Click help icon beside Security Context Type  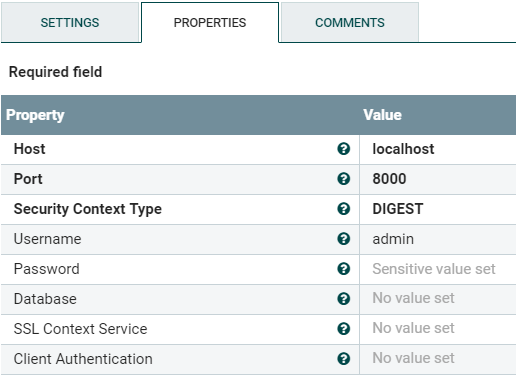(343, 209)
